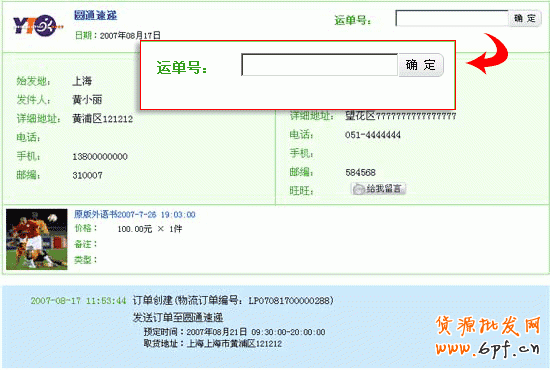Click the 发送订单至圆通速递 status entry

tap(178, 318)
